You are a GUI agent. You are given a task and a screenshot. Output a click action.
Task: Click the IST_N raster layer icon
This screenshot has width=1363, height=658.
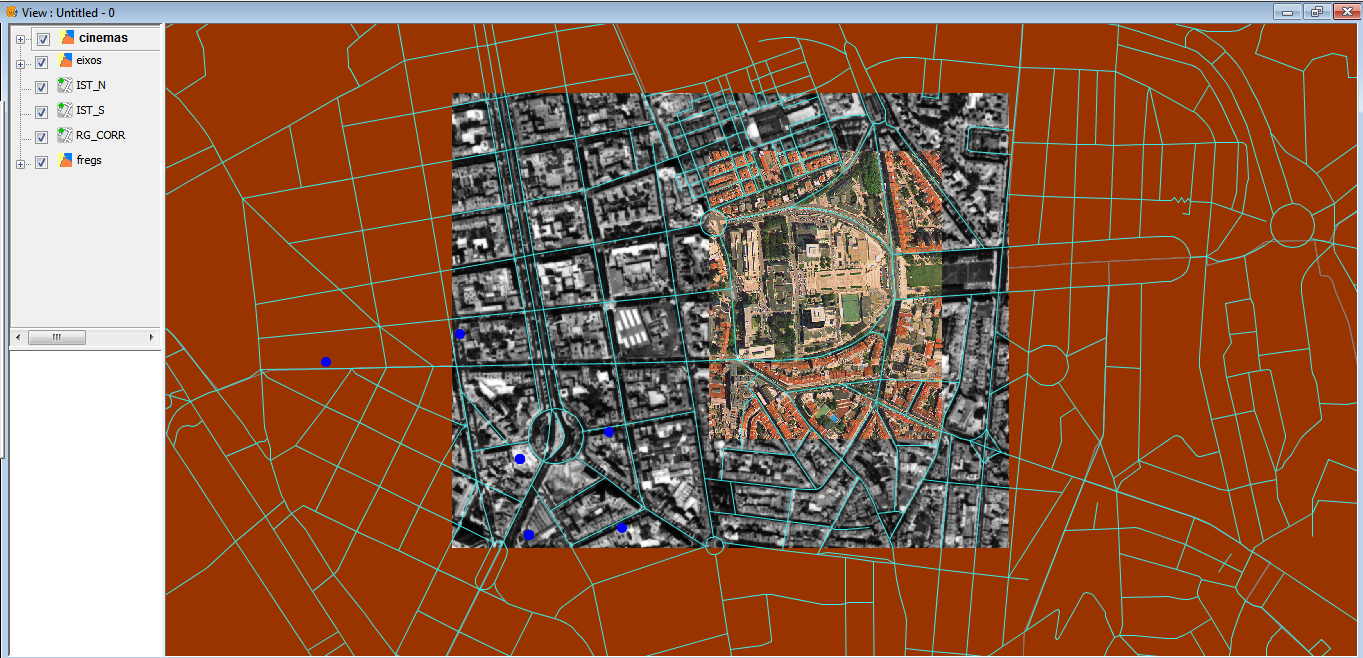click(x=66, y=86)
